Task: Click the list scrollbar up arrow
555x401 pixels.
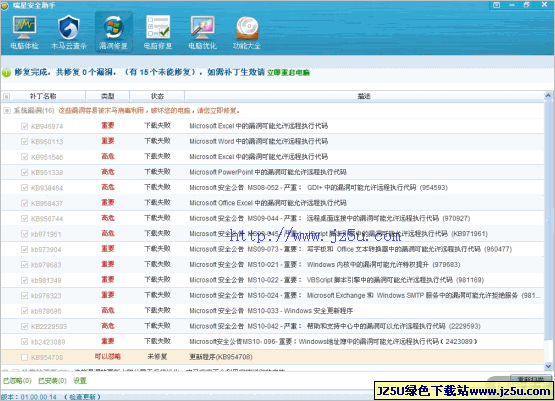Action: [548, 96]
